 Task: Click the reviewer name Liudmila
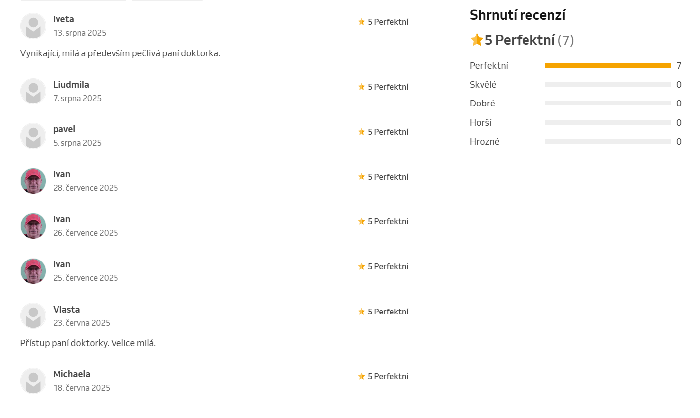point(71,84)
